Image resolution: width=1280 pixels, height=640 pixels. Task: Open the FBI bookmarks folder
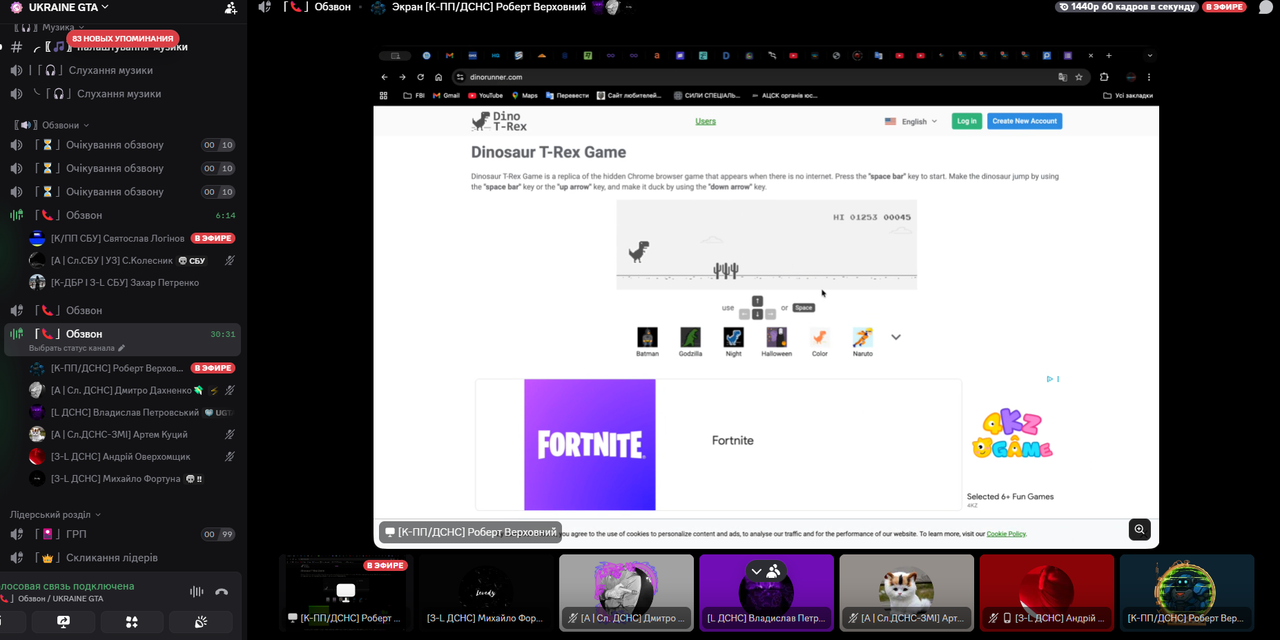pyautogui.click(x=413, y=96)
